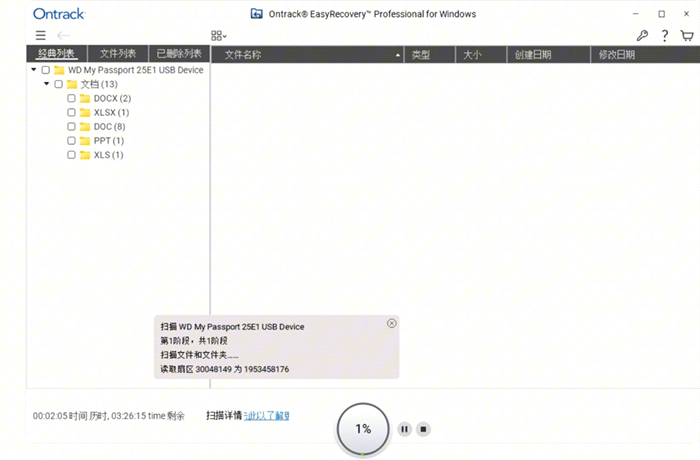This screenshot has height=460, width=700.
Task: Select the XLS (1) label
Action: click(108, 155)
